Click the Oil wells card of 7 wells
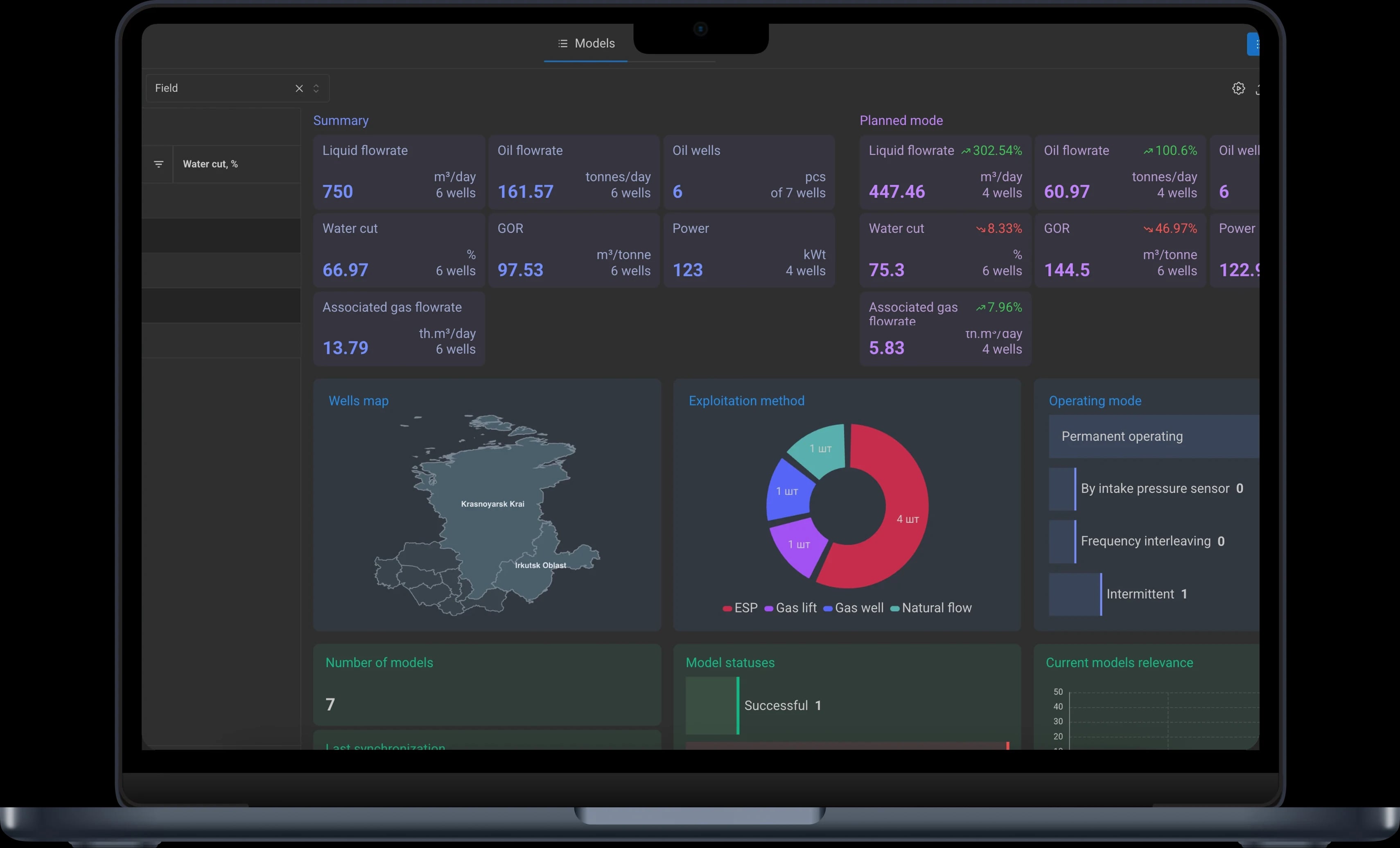Viewport: 1400px width, 848px height. pos(749,173)
